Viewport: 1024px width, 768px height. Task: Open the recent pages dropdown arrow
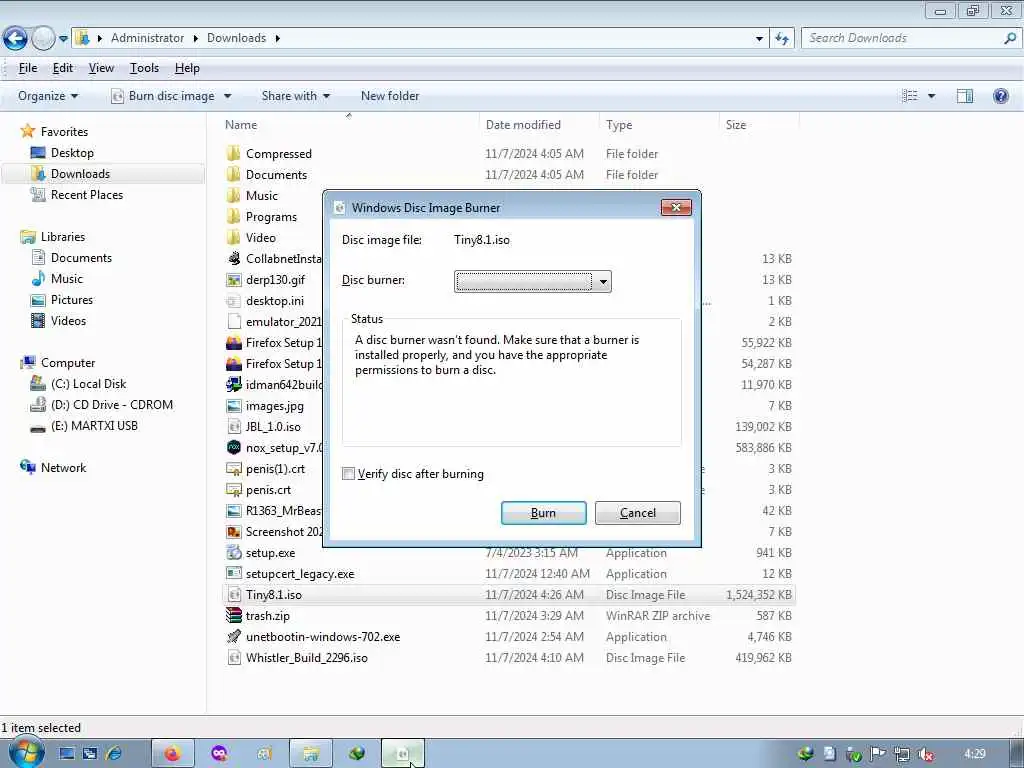(x=63, y=39)
